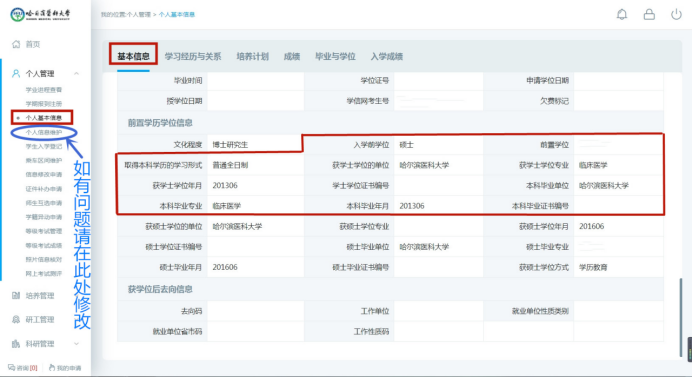Click the notification bell icon
Image resolution: width=693 pixels, height=377 pixels.
pos(622,15)
